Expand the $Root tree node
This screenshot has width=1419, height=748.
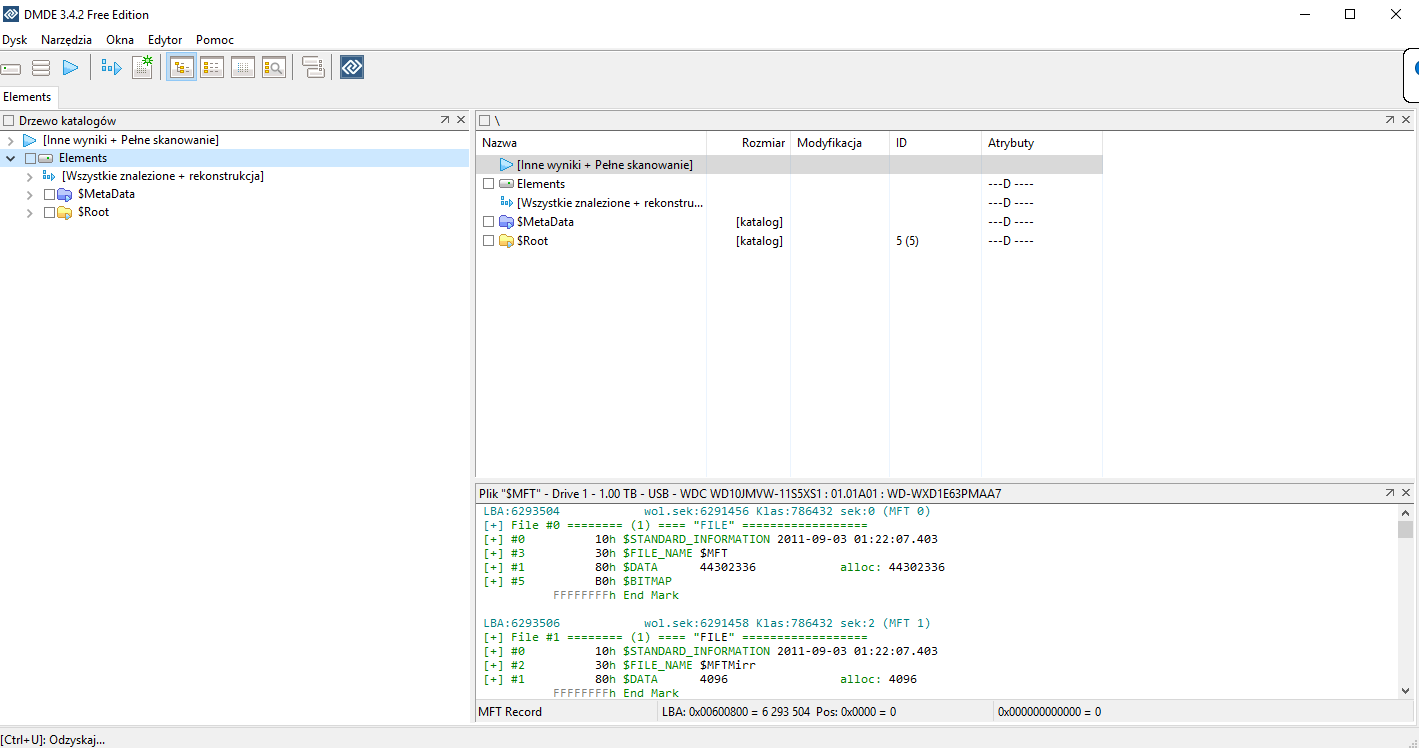[x=30, y=212]
